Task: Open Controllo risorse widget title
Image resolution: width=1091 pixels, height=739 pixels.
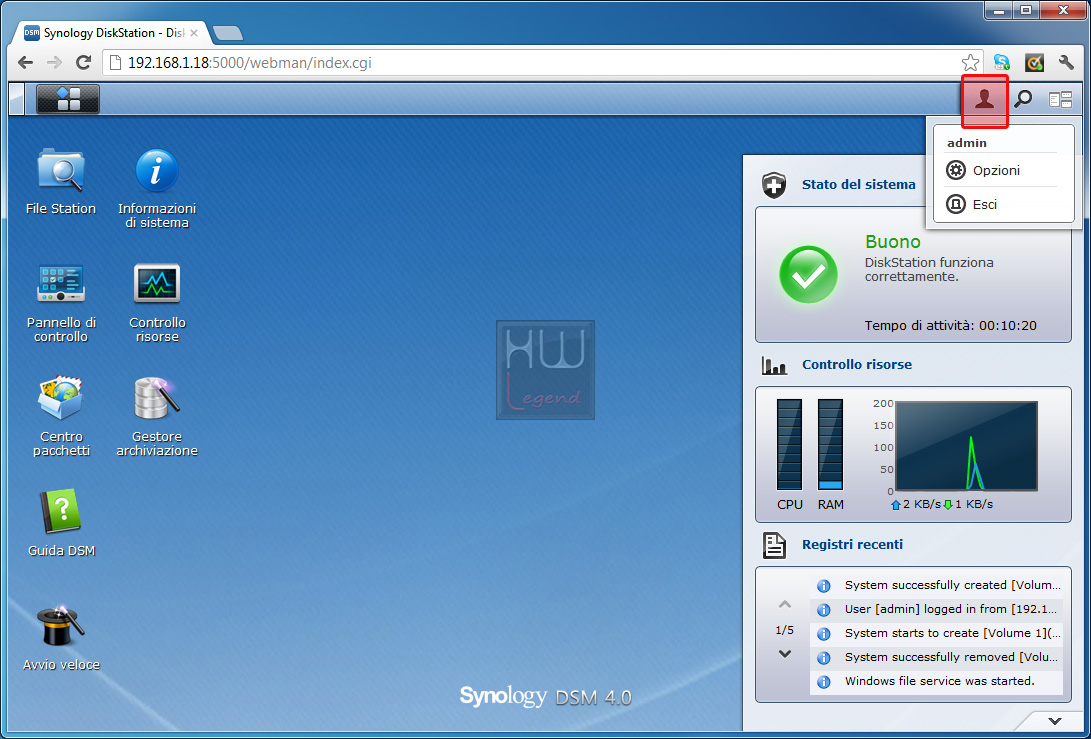Action: point(857,364)
